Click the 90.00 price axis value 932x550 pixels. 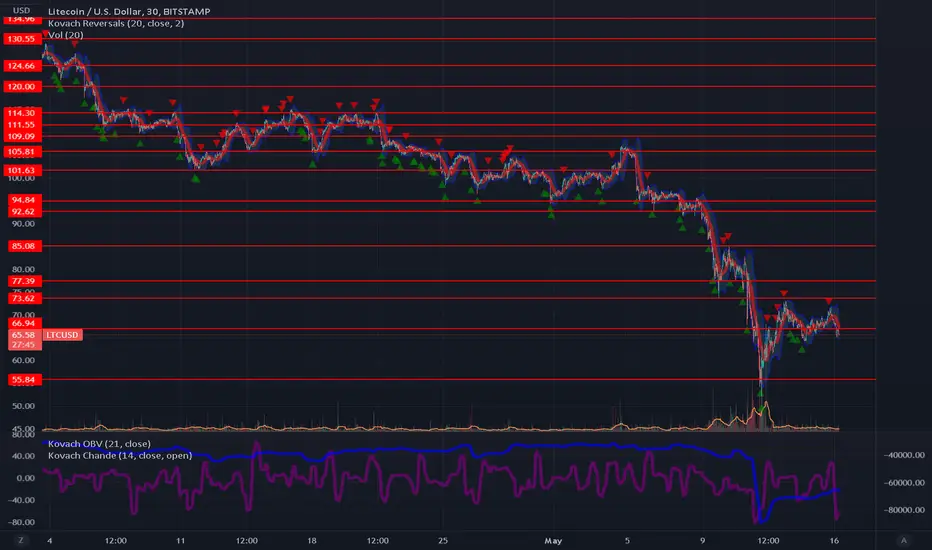[x=23, y=224]
